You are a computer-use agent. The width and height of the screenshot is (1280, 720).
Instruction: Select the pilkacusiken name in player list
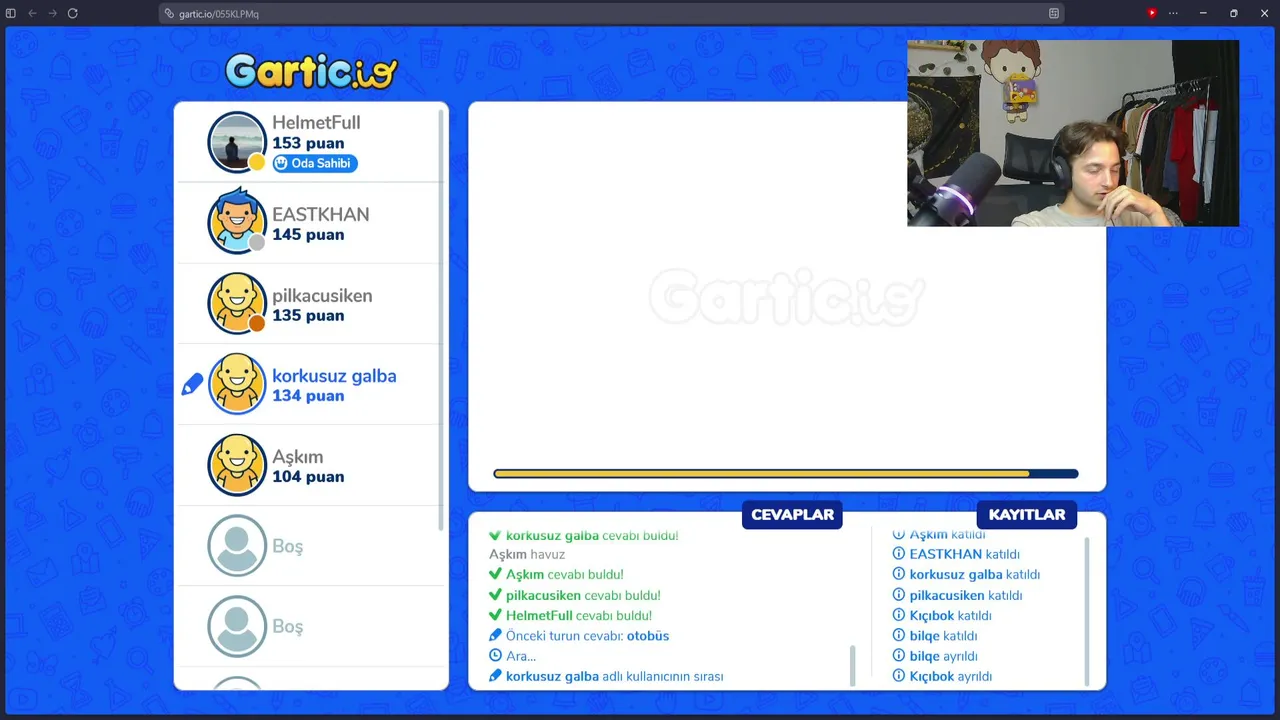[x=322, y=296]
